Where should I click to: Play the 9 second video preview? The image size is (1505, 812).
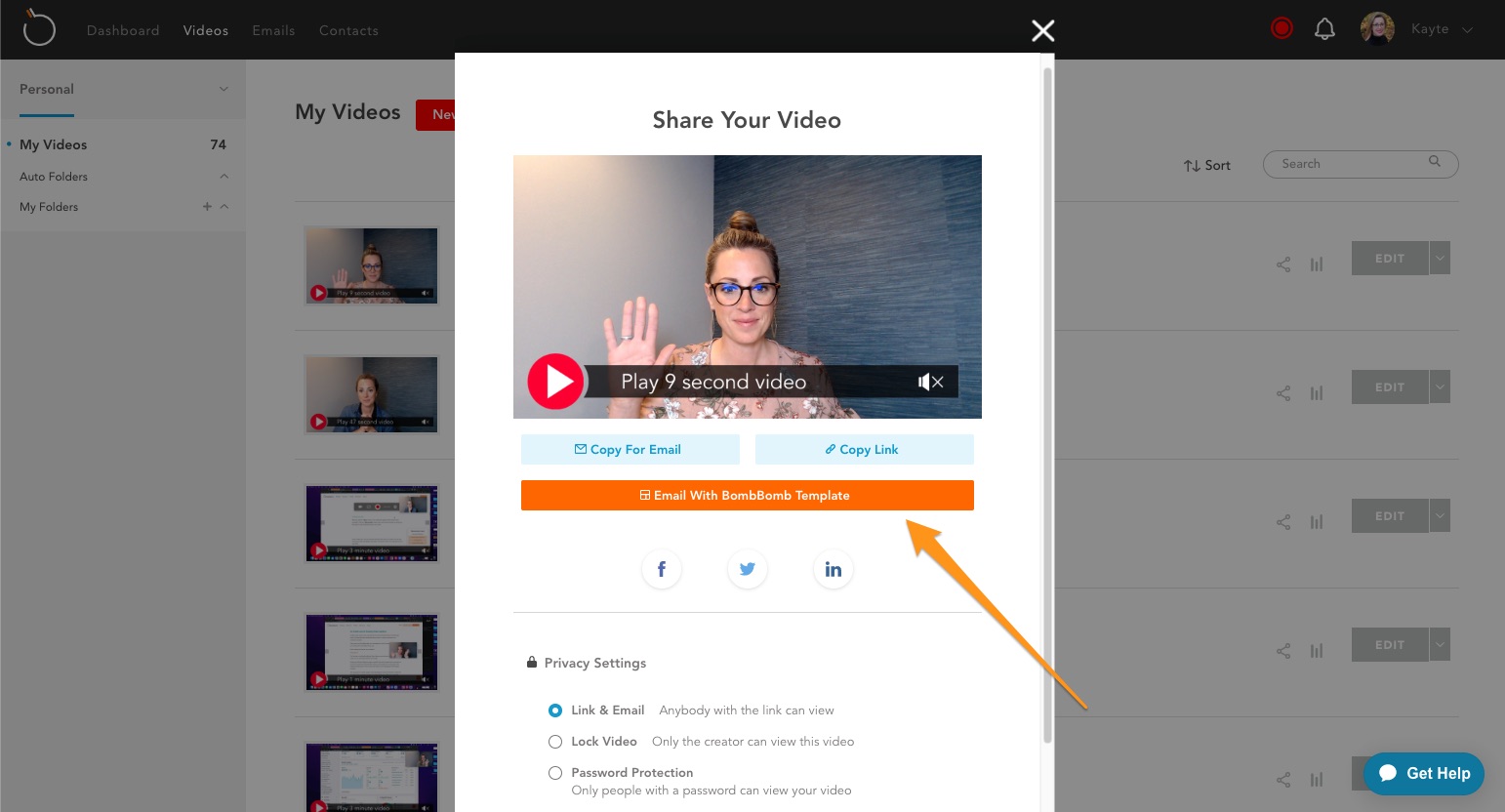pos(555,382)
